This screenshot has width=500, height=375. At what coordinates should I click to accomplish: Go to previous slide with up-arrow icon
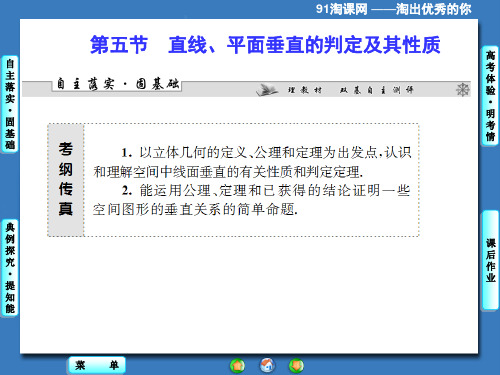[237, 366]
